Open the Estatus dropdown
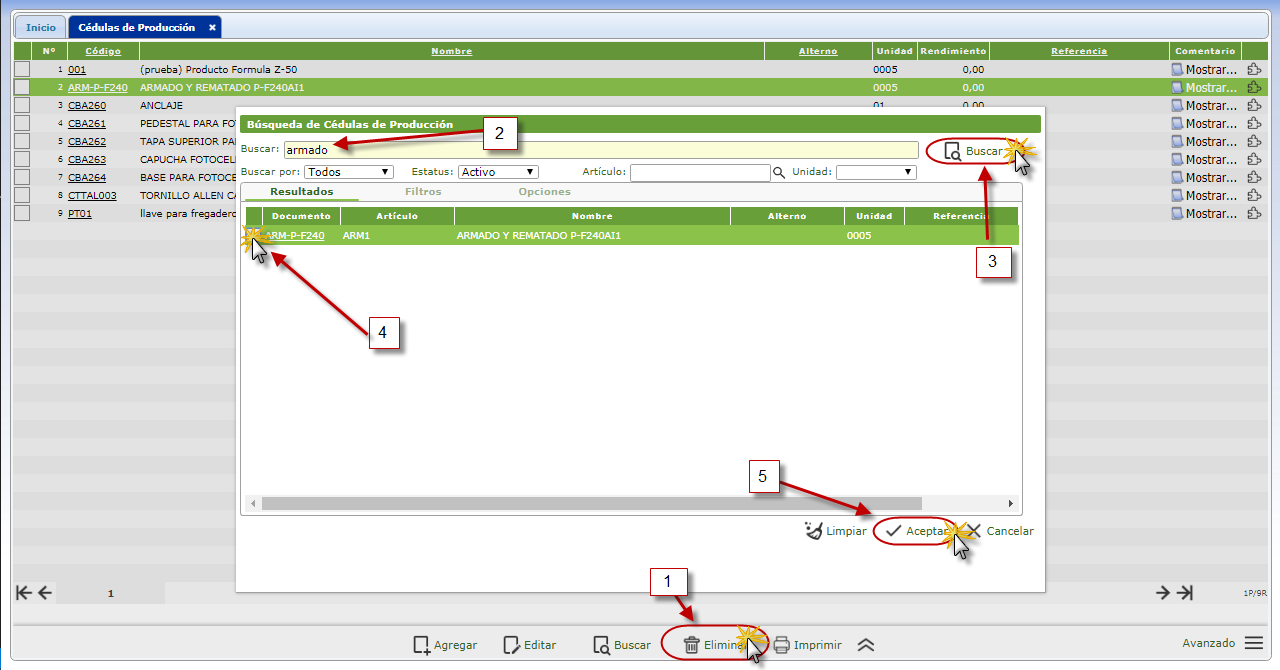Image resolution: width=1280 pixels, height=670 pixels. (498, 172)
